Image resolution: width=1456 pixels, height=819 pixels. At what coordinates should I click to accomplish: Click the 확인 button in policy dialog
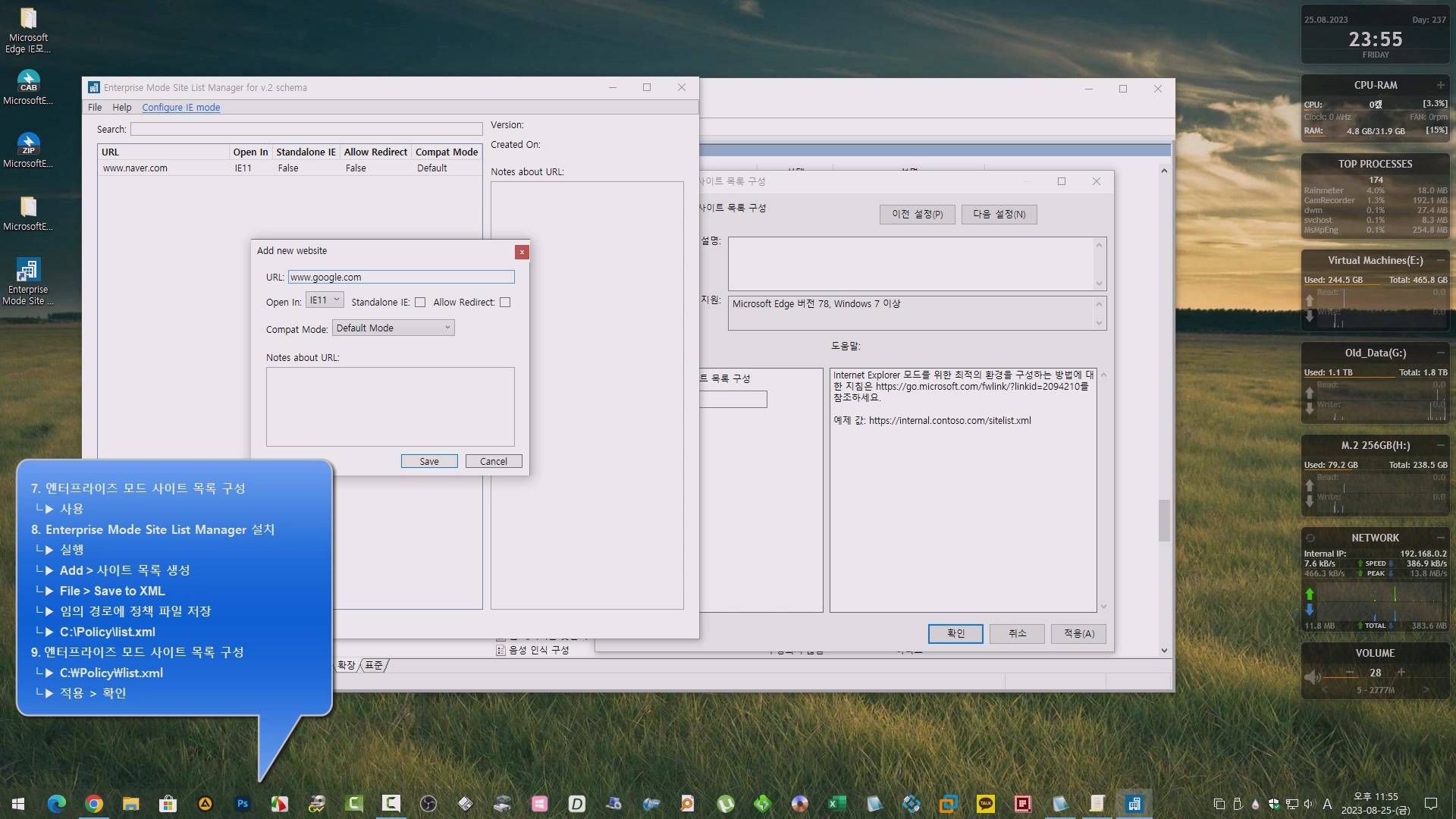pos(955,633)
